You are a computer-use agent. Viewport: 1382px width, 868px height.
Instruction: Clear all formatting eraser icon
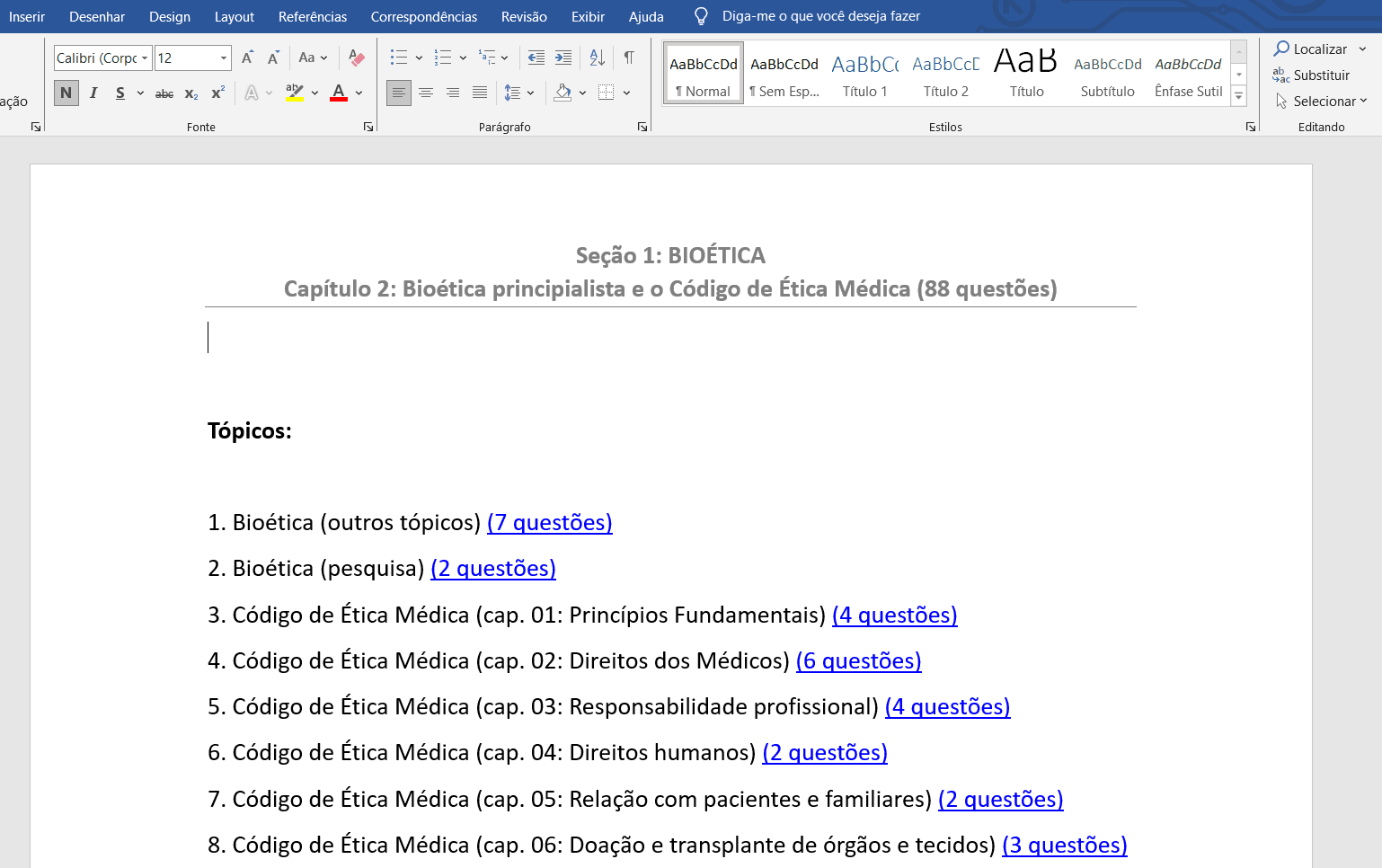point(357,58)
